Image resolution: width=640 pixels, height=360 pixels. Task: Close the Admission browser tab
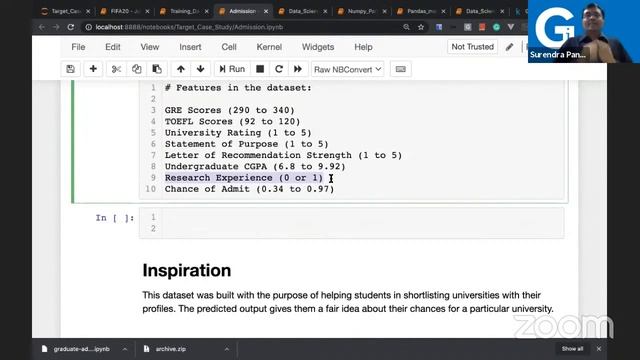point(266,11)
